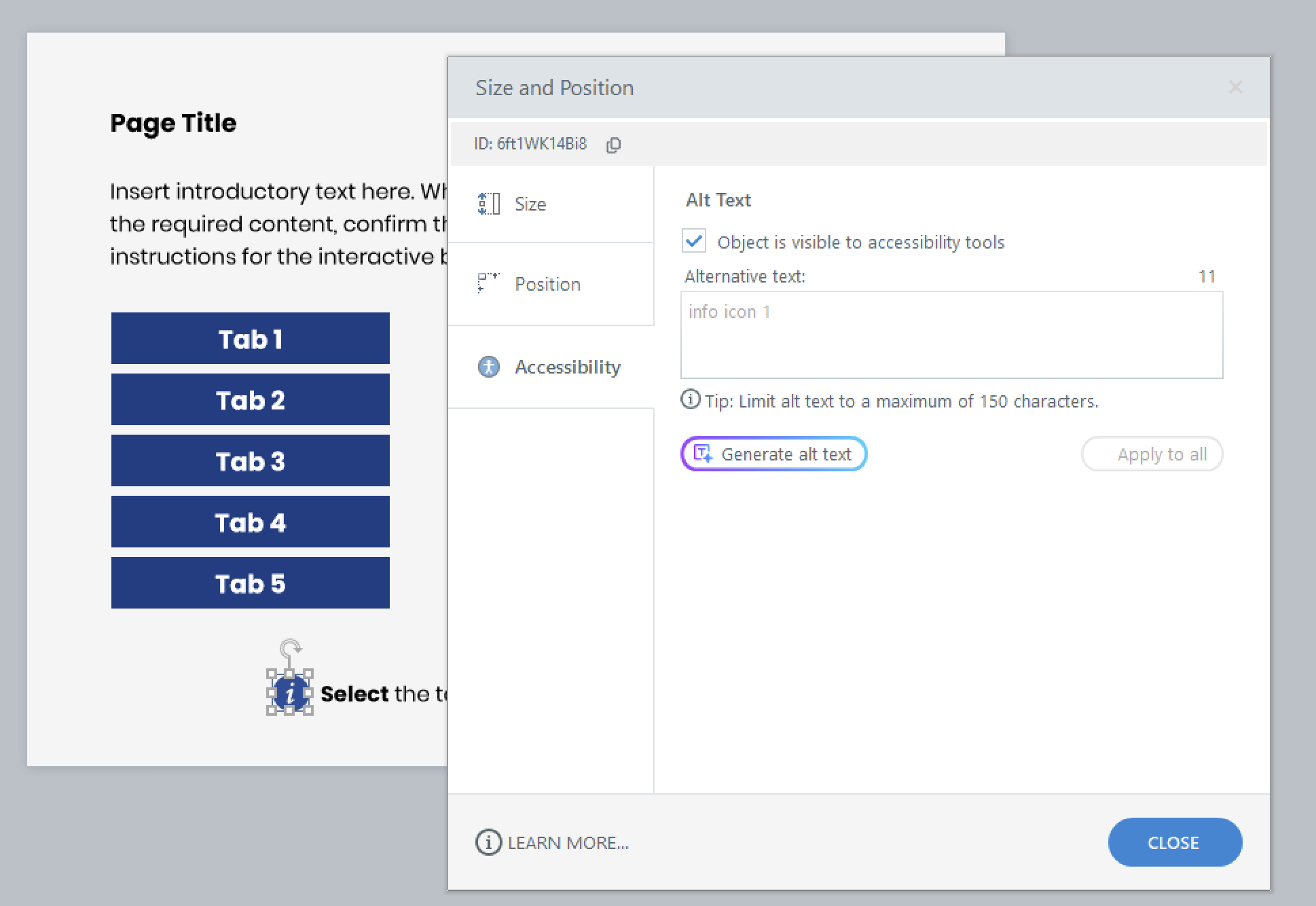Select the Tab 3 button on slide
The width and height of the screenshot is (1316, 906).
pyautogui.click(x=250, y=461)
